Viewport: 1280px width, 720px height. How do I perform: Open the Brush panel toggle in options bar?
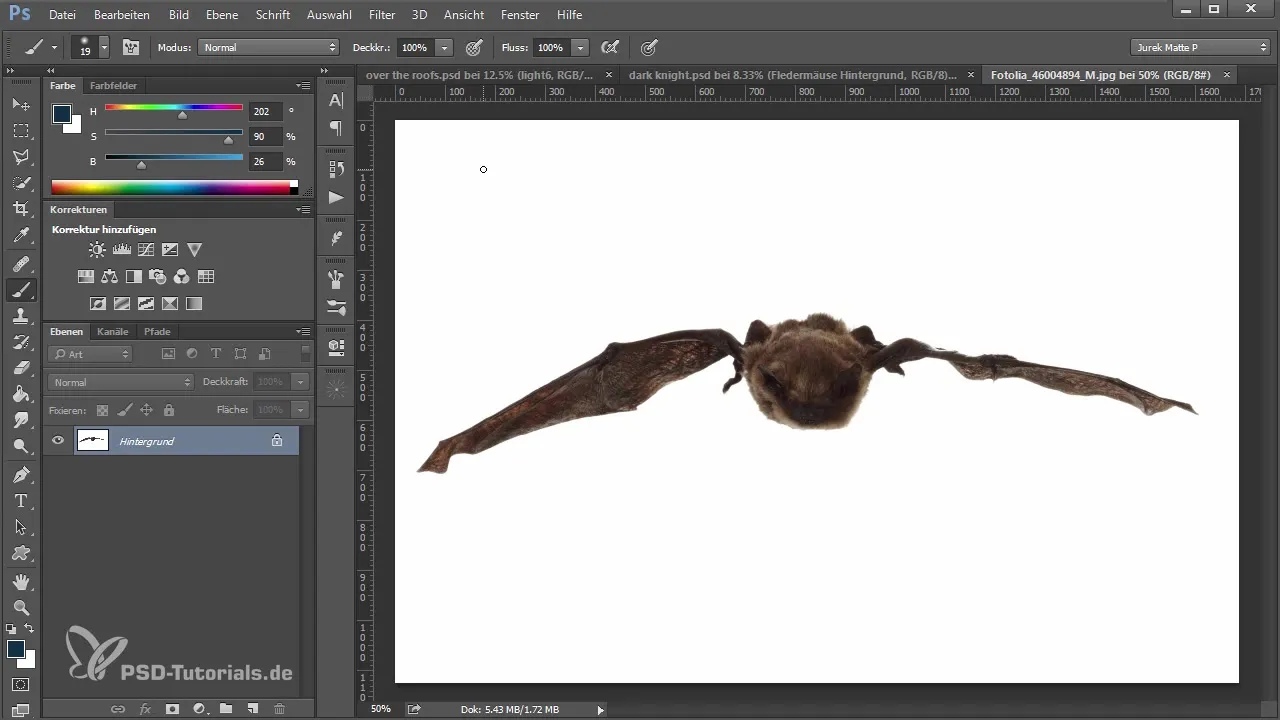tap(130, 47)
